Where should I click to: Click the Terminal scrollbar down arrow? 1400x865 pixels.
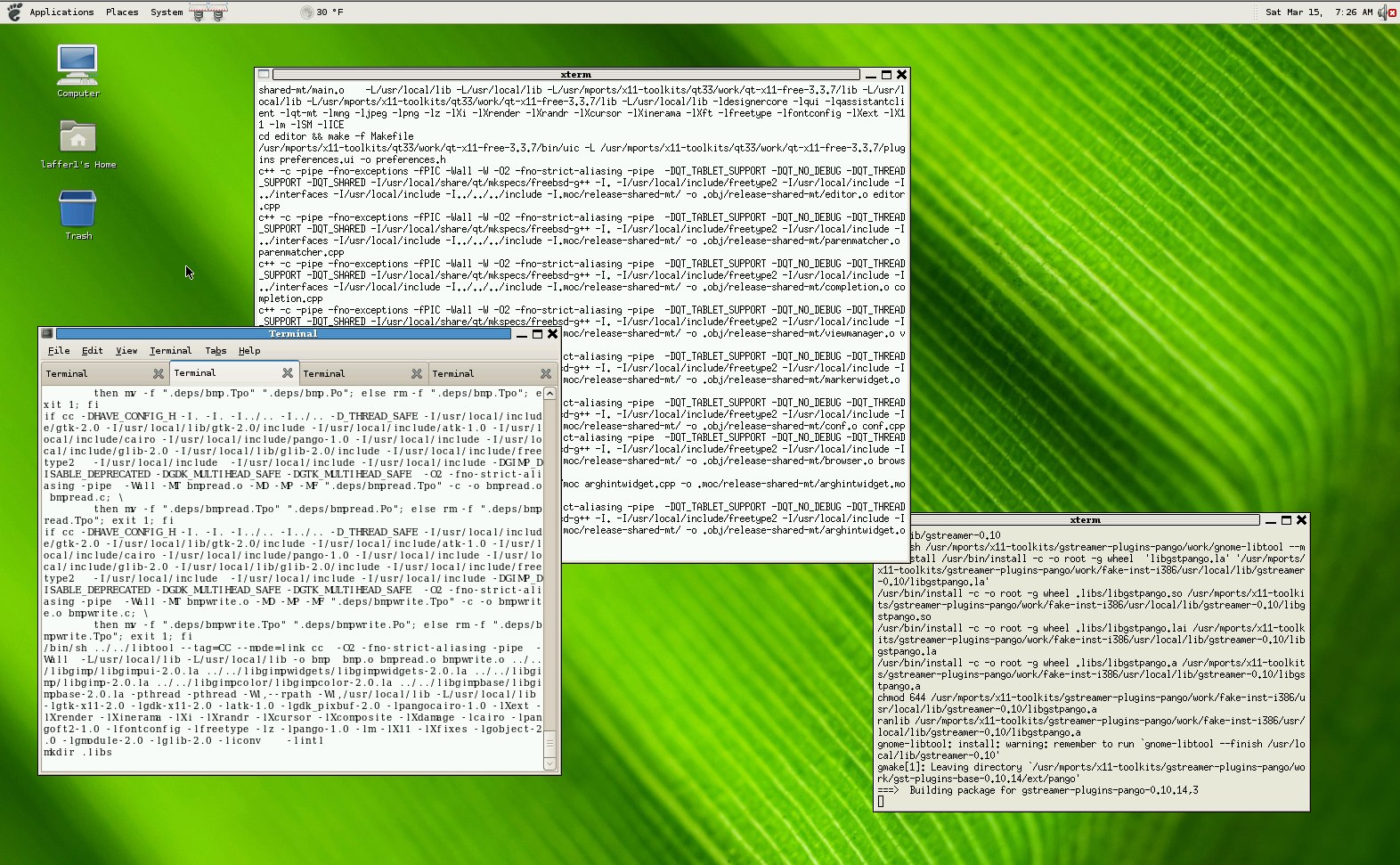pyautogui.click(x=549, y=763)
